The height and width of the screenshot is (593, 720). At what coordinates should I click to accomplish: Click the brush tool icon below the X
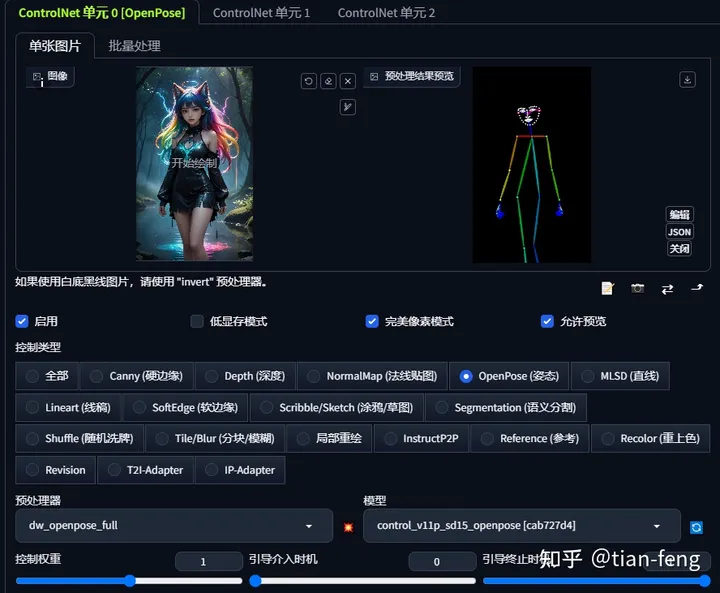click(348, 107)
